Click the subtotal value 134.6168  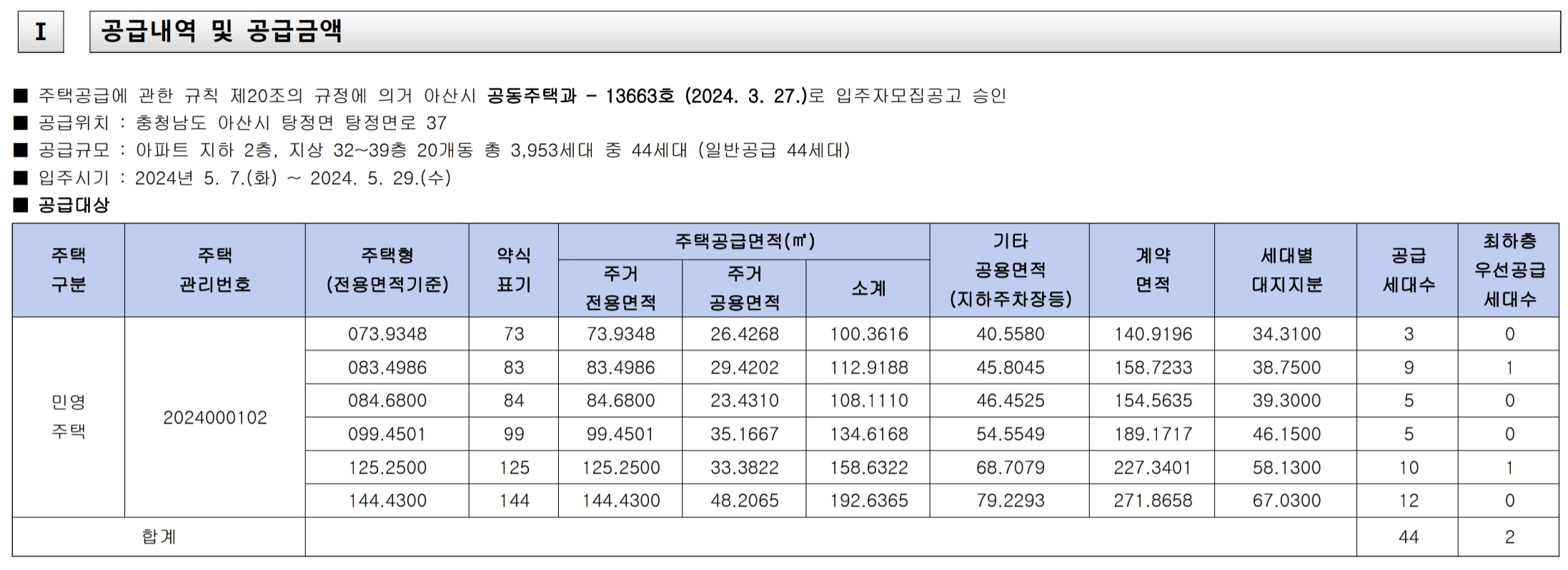pyautogui.click(x=868, y=434)
